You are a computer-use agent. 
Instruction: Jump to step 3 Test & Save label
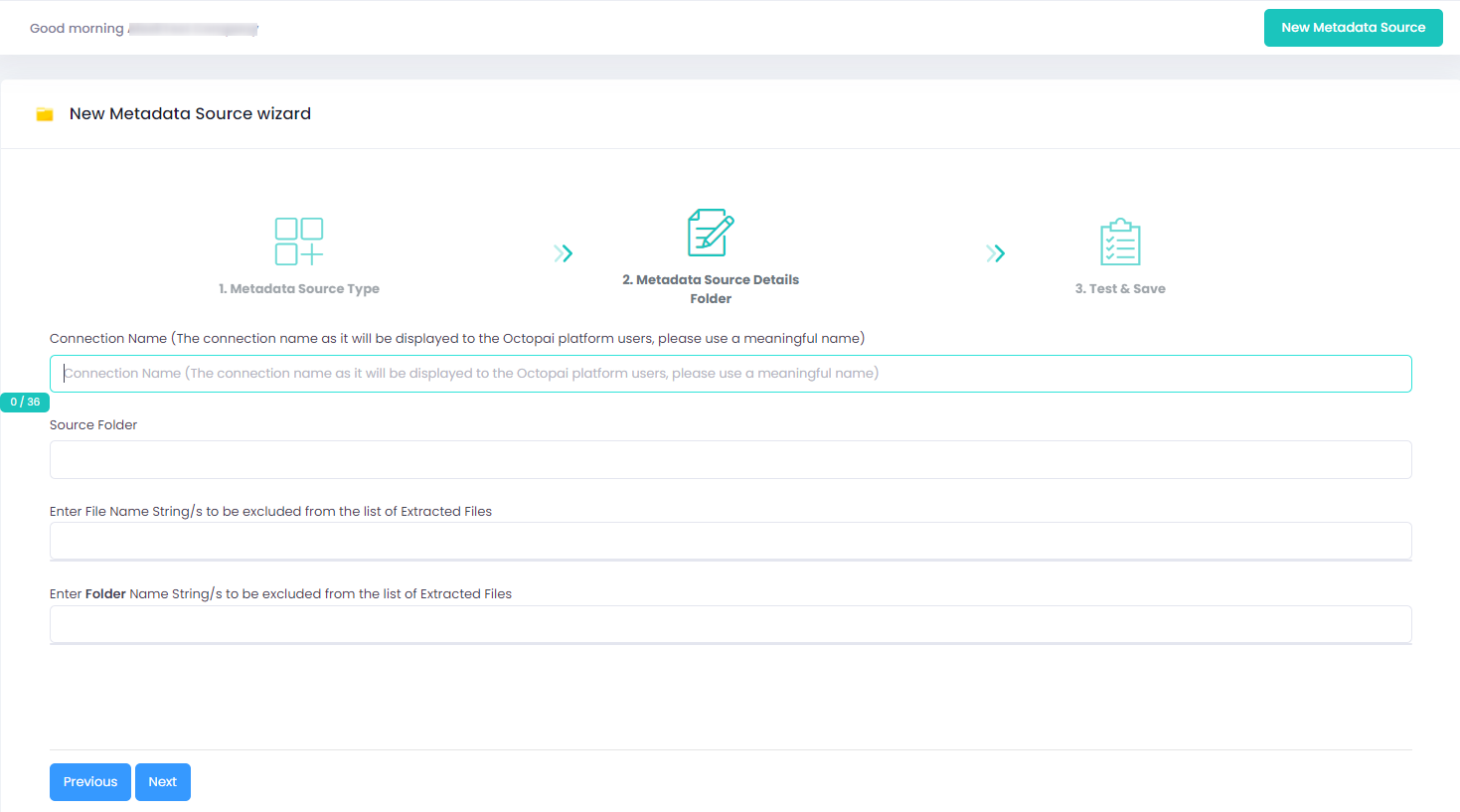coord(1120,289)
